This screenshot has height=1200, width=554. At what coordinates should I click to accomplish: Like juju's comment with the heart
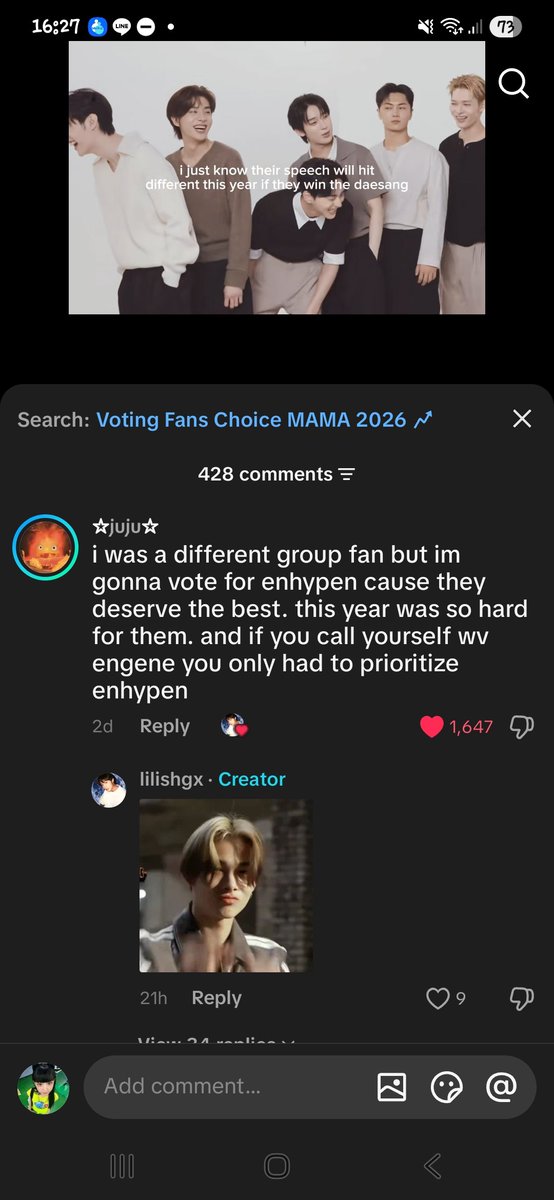point(432,727)
